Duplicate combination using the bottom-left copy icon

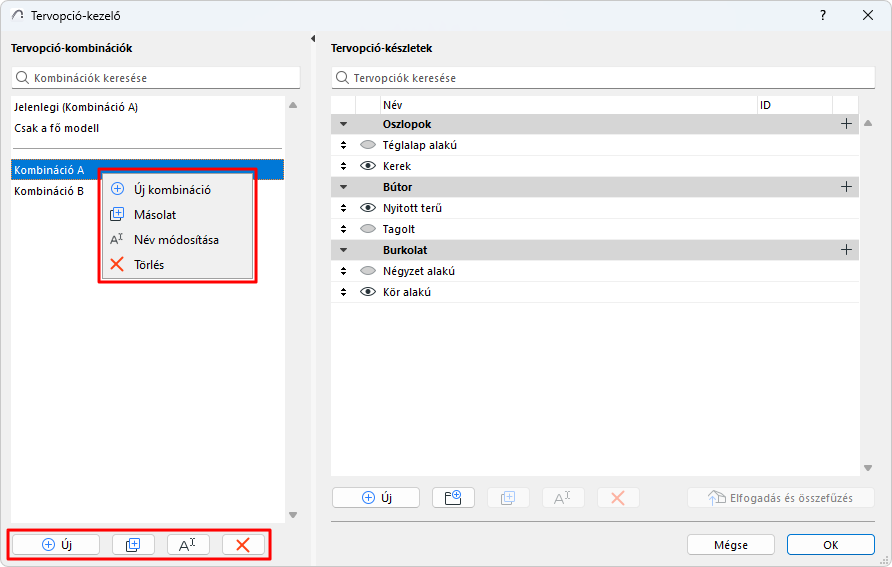[x=133, y=545]
